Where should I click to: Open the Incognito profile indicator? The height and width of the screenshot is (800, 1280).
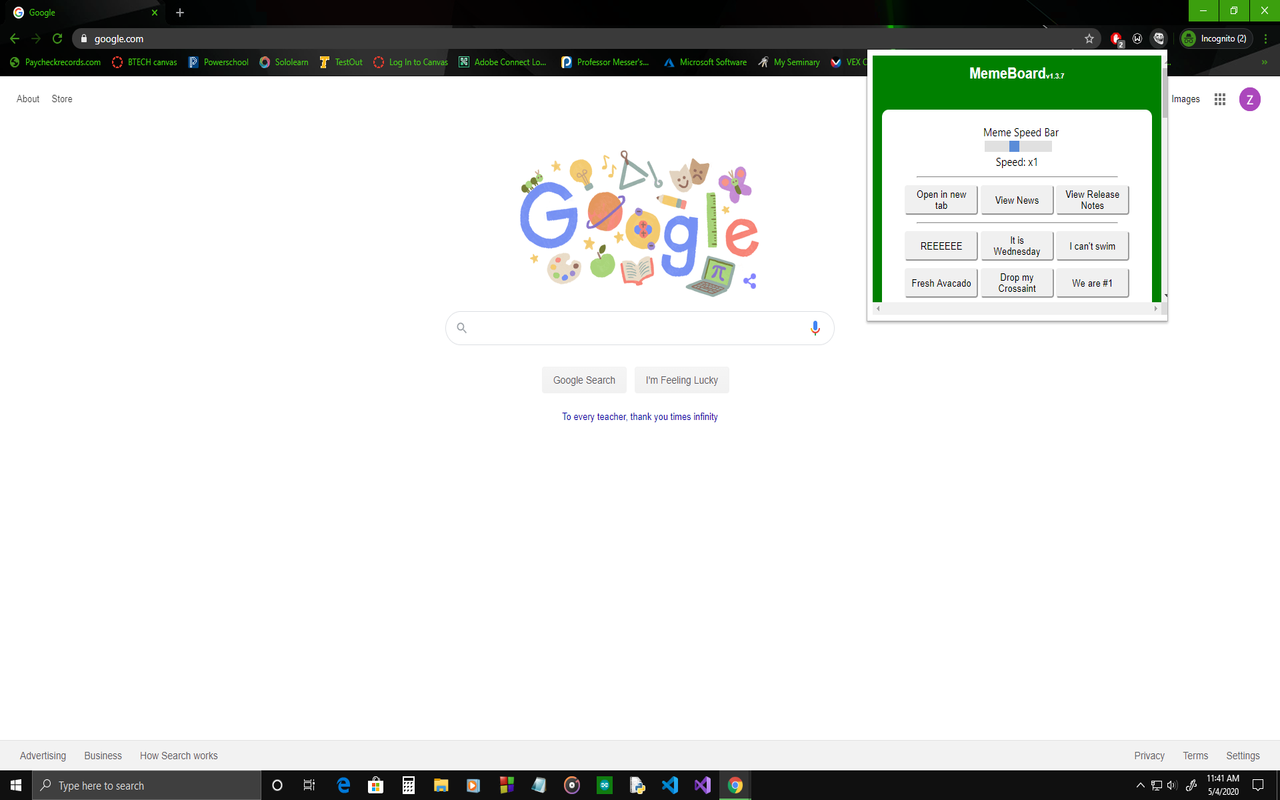[x=1215, y=39]
